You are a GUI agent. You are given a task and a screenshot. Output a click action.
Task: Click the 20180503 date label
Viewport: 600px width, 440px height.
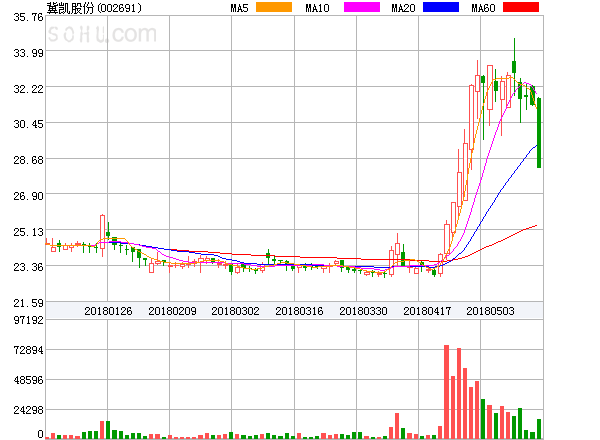tap(490, 311)
